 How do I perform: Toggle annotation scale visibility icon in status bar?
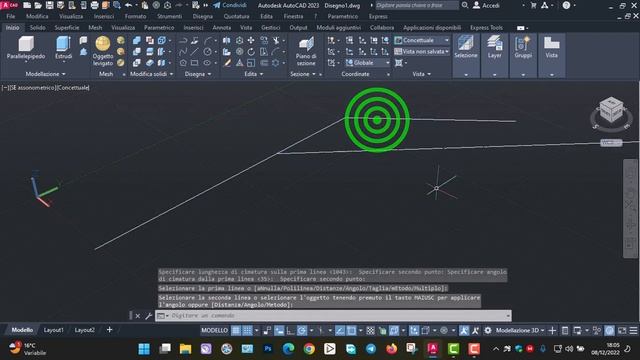coord(464,331)
